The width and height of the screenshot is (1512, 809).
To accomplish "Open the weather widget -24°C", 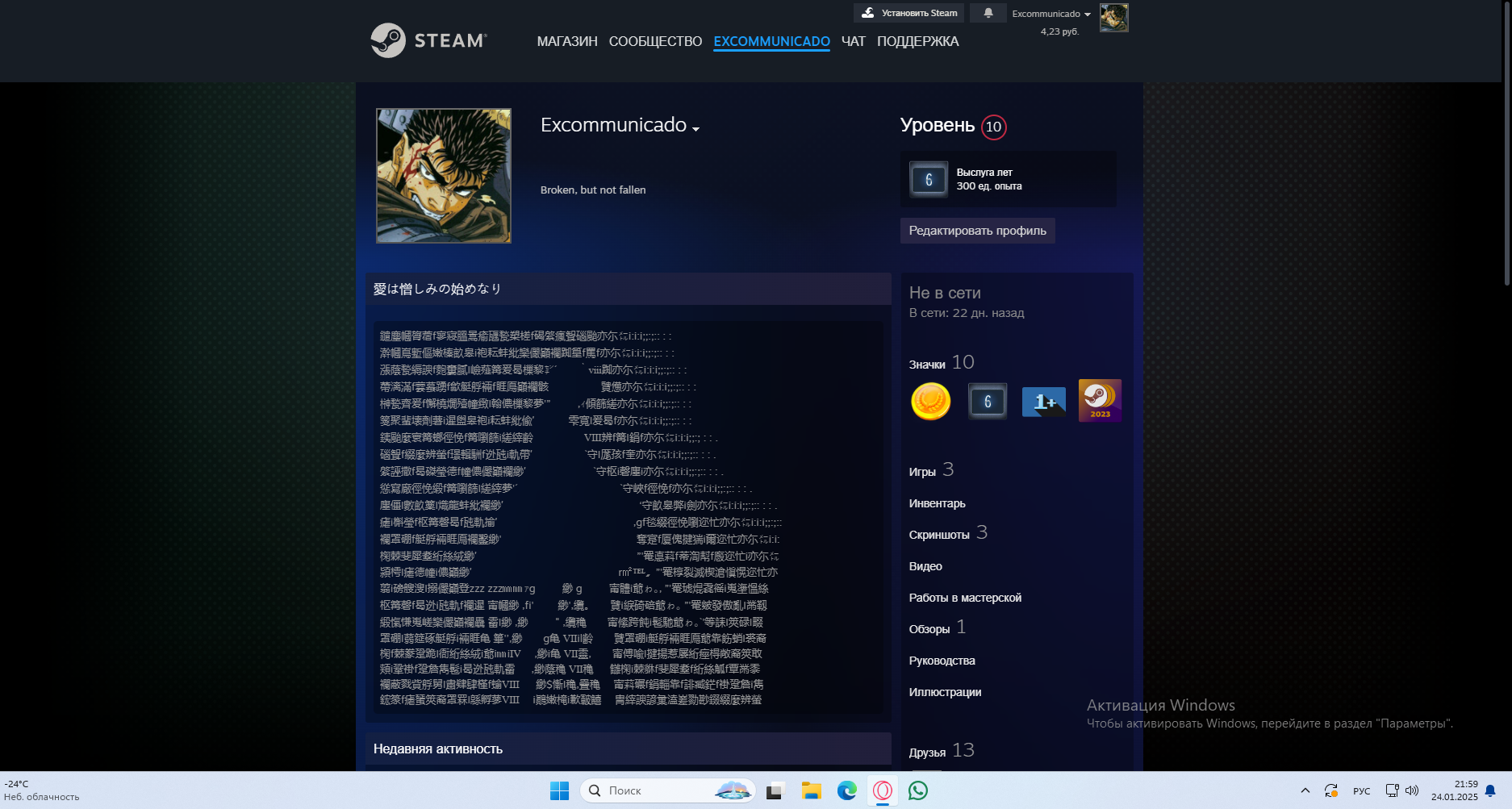I will 42,790.
